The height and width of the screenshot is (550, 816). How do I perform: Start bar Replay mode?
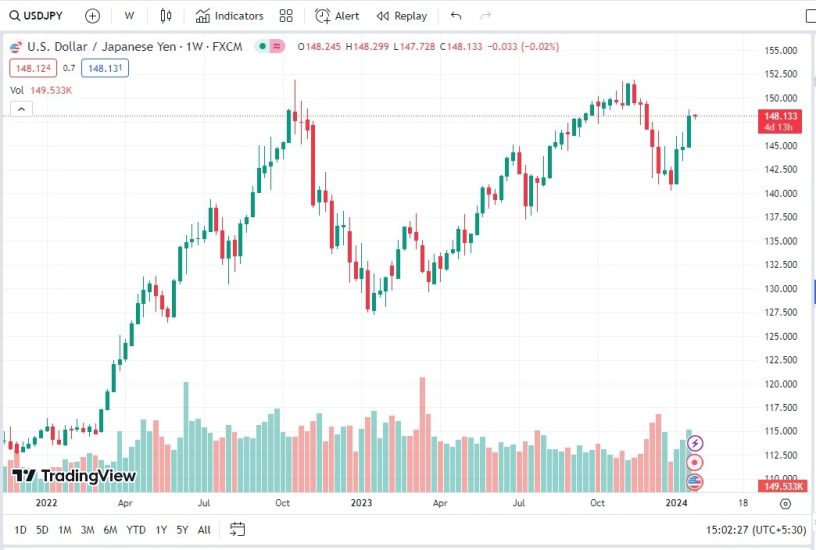401,16
